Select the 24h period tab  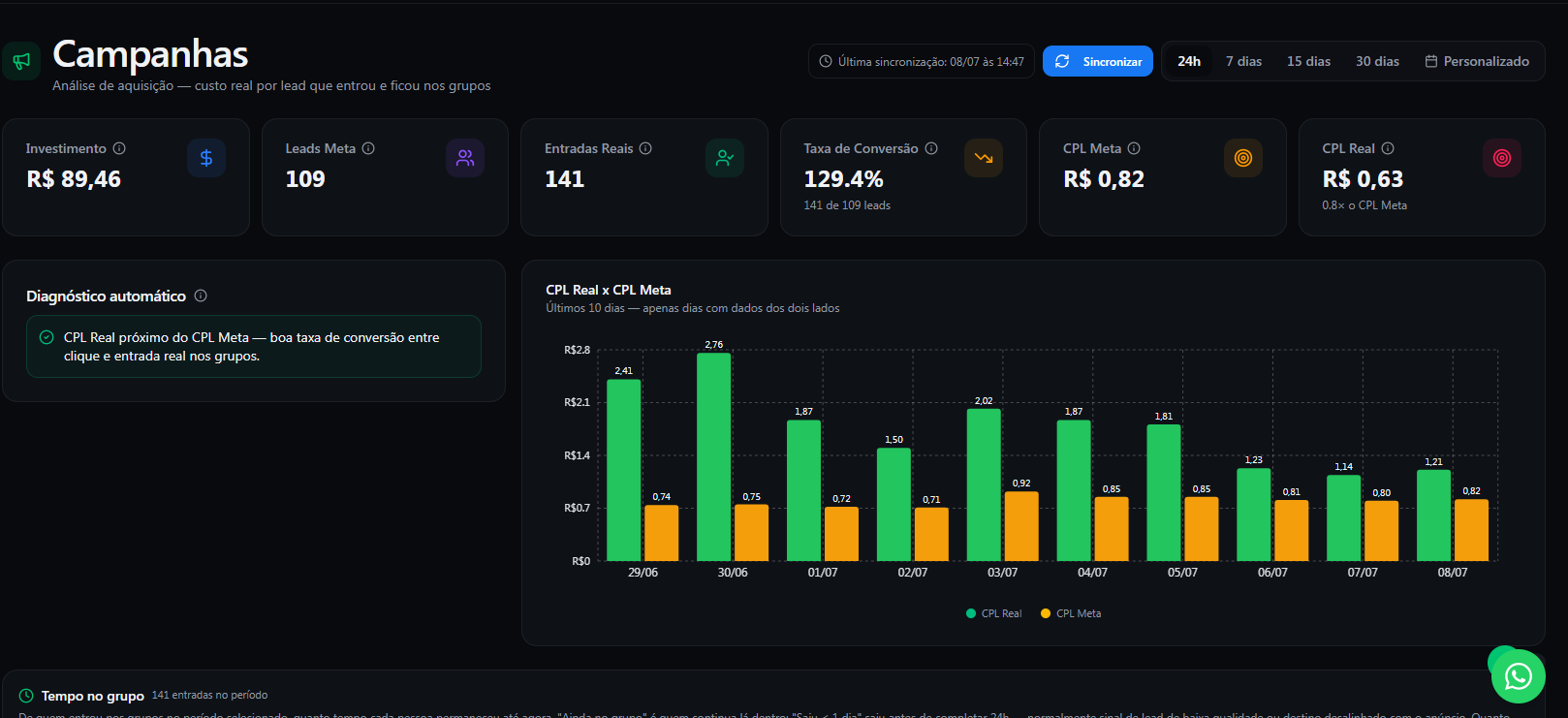(1189, 61)
